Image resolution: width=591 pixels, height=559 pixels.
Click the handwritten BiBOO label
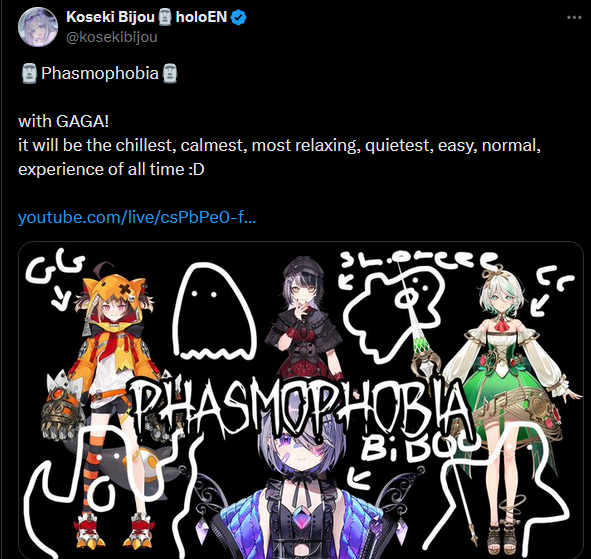coord(418,448)
